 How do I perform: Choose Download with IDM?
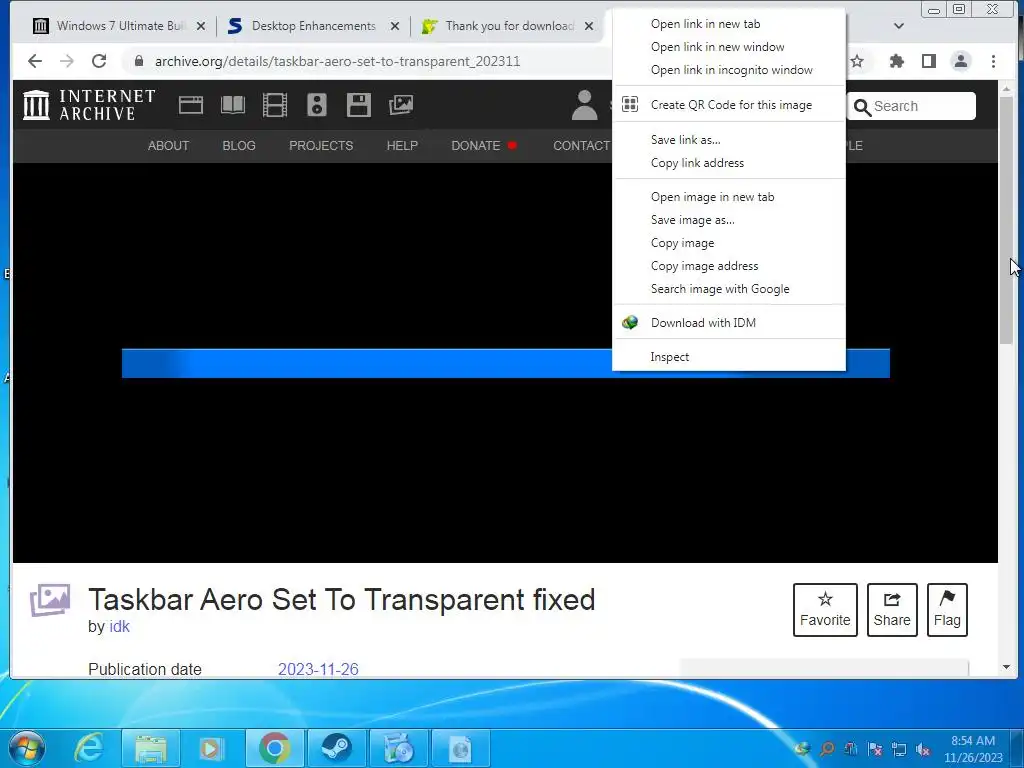[728, 323]
